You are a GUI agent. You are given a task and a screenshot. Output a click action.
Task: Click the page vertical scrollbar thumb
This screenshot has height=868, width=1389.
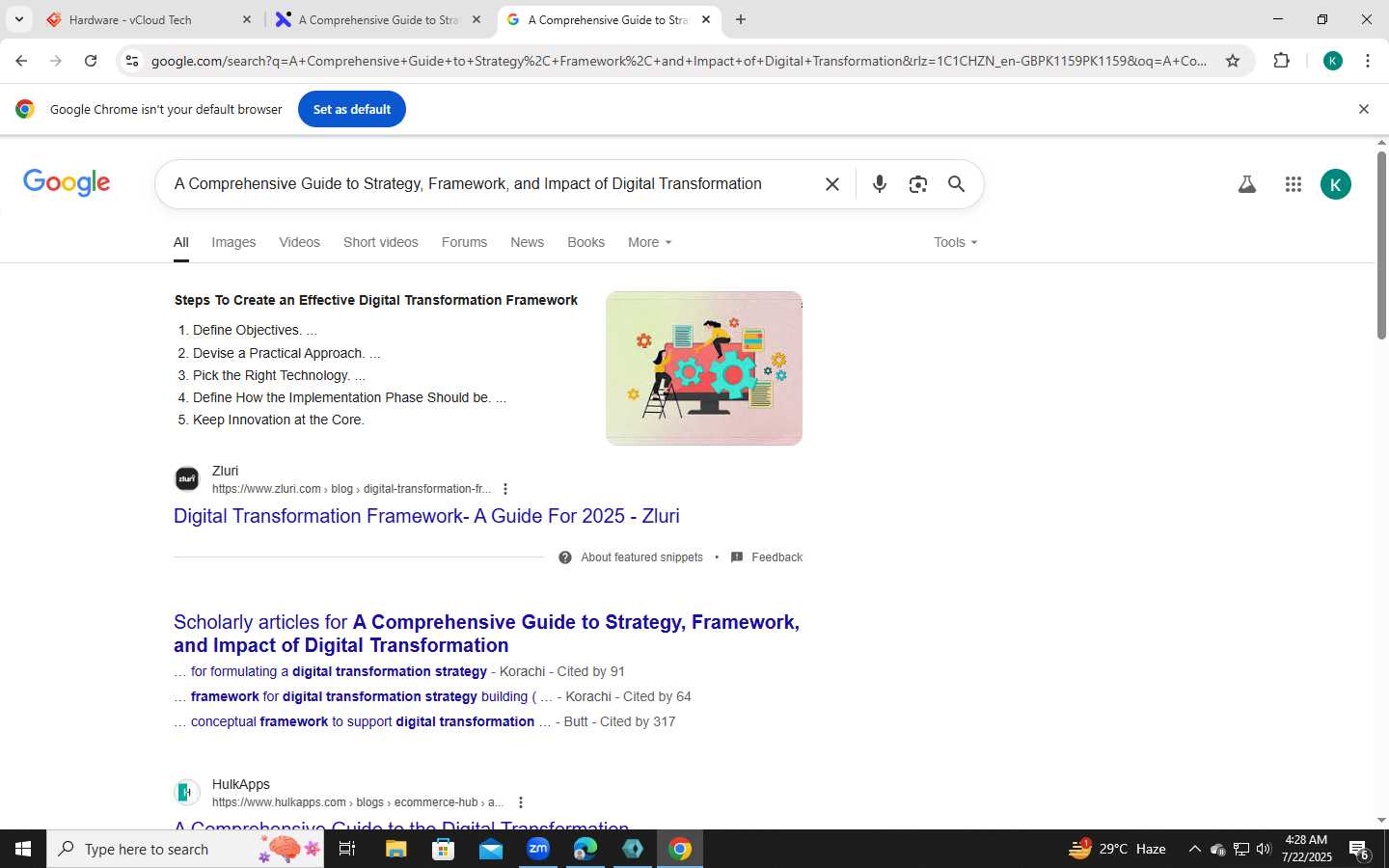point(1381,245)
